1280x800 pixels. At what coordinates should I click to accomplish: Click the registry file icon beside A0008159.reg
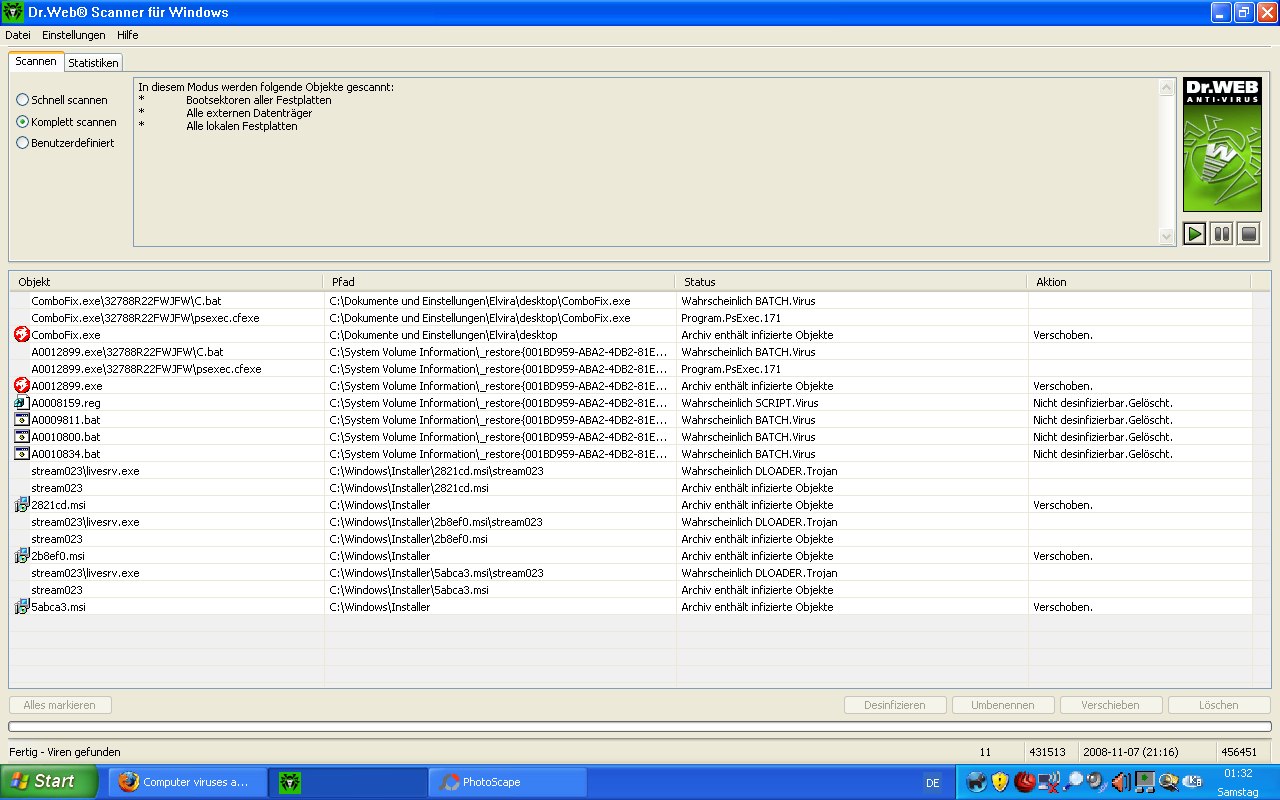pos(22,402)
